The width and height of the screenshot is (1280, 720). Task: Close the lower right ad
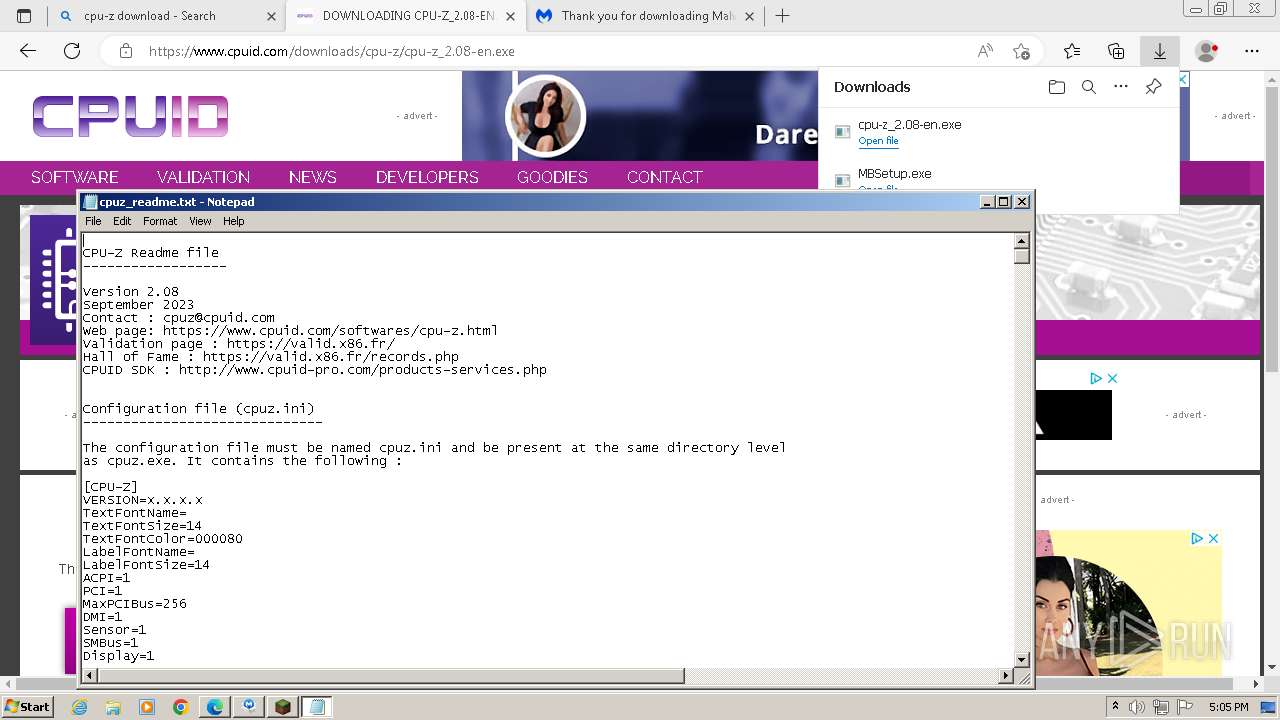point(1213,538)
